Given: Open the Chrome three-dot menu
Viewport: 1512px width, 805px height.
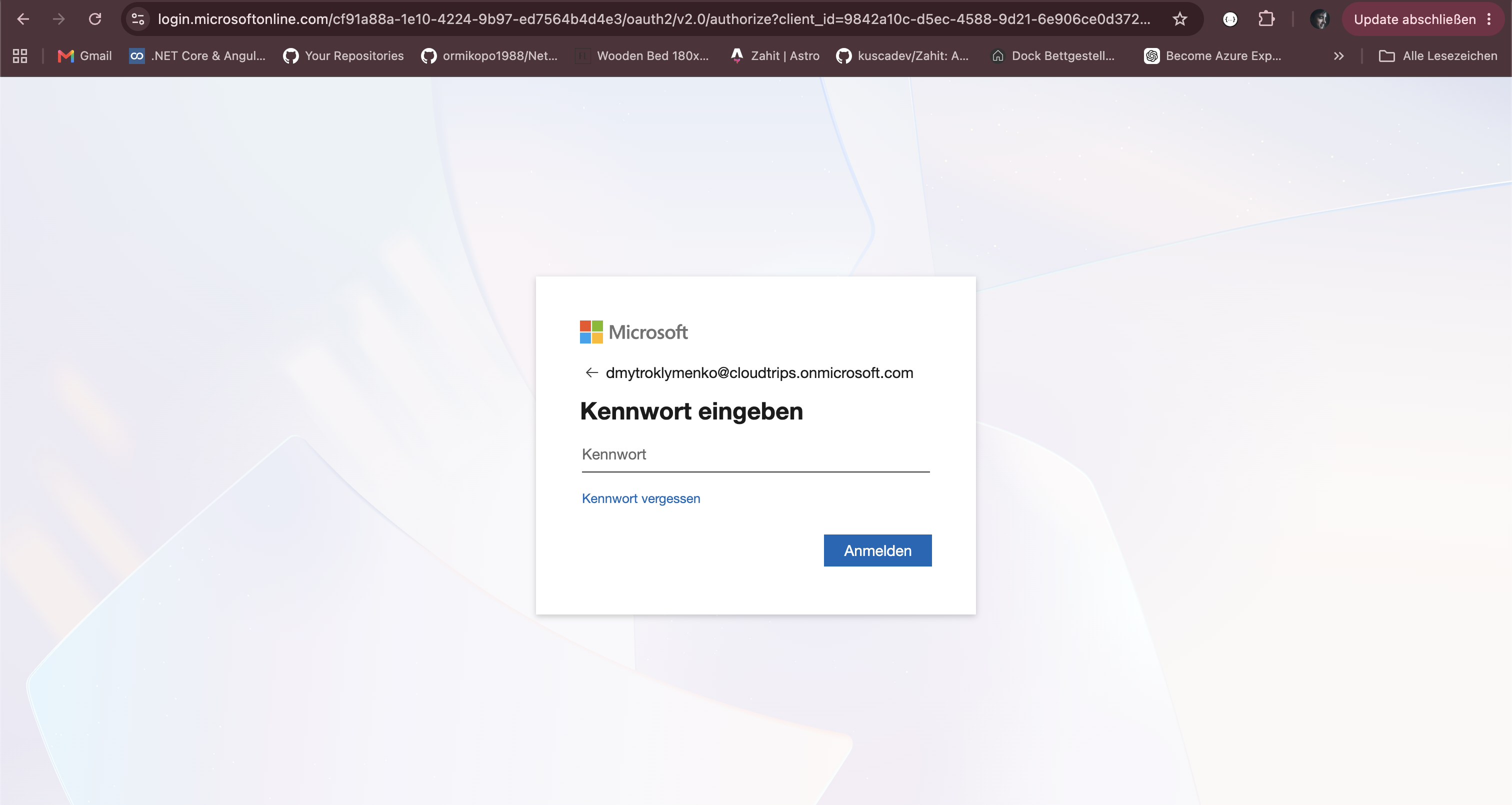Looking at the screenshot, I should pos(1489,19).
